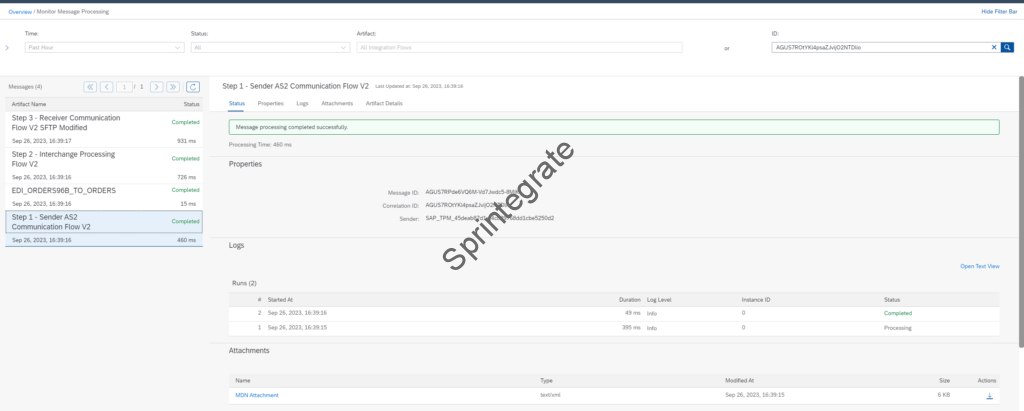
Task: Open the Time filter dropdown
Action: tap(105, 47)
